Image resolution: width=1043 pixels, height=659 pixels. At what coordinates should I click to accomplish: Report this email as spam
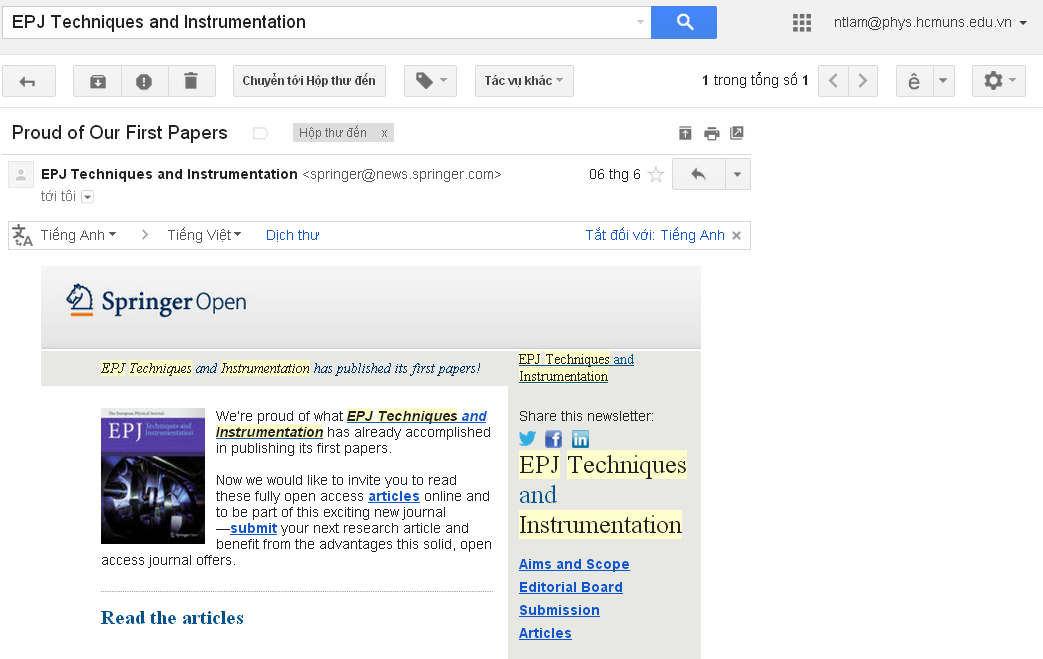pos(144,81)
